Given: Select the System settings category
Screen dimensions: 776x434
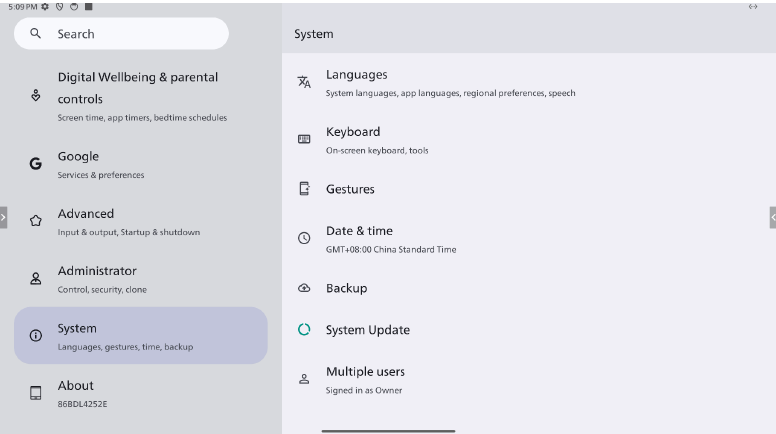Looking at the screenshot, I should pos(140,336).
